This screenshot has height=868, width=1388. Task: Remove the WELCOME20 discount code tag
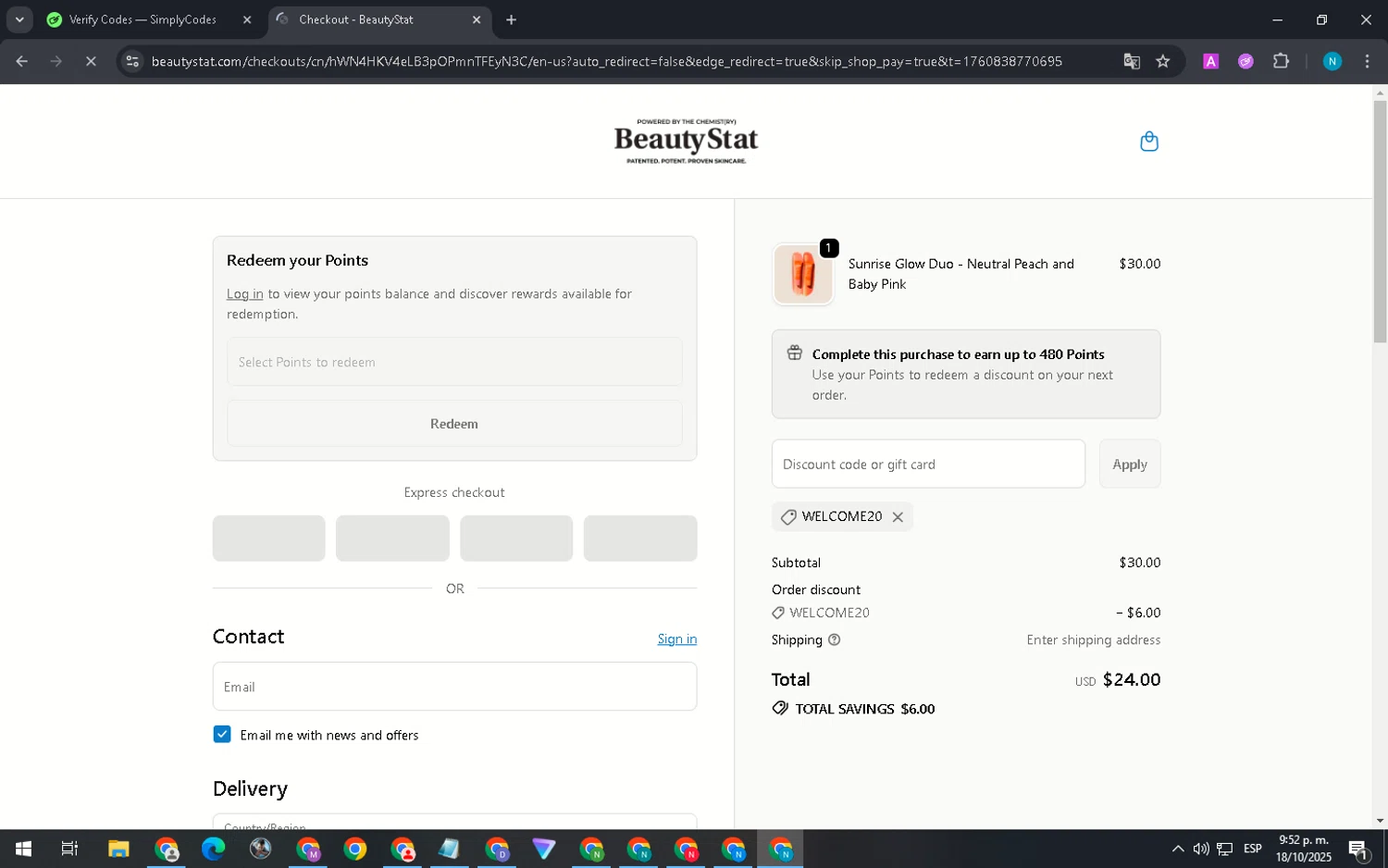(898, 517)
